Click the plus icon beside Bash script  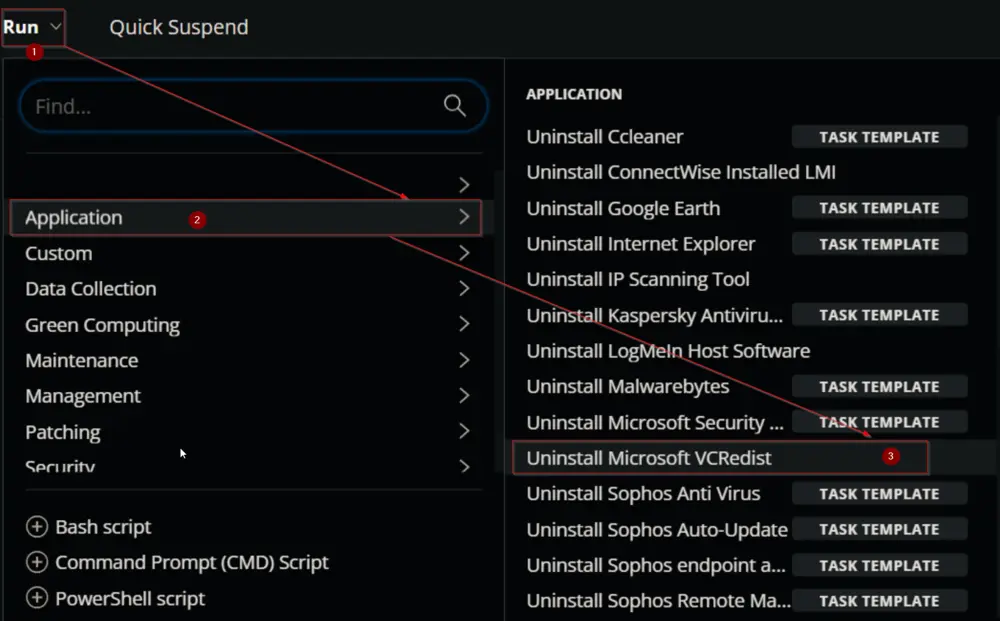coord(37,527)
